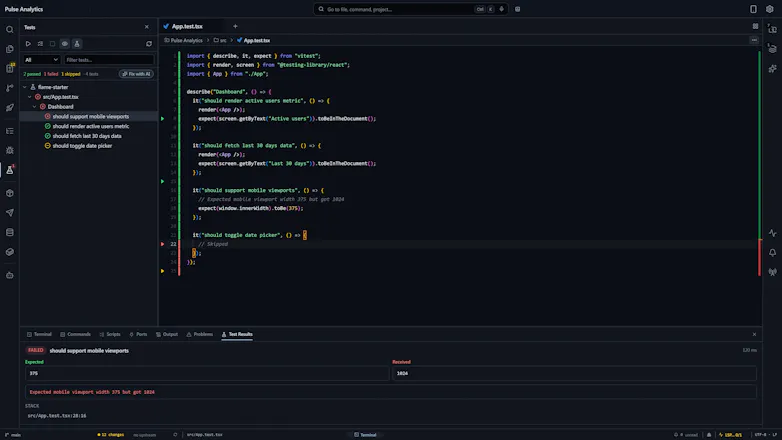Image resolution: width=782 pixels, height=440 pixels.
Task: Click the Fix with AI button
Action: [136, 74]
